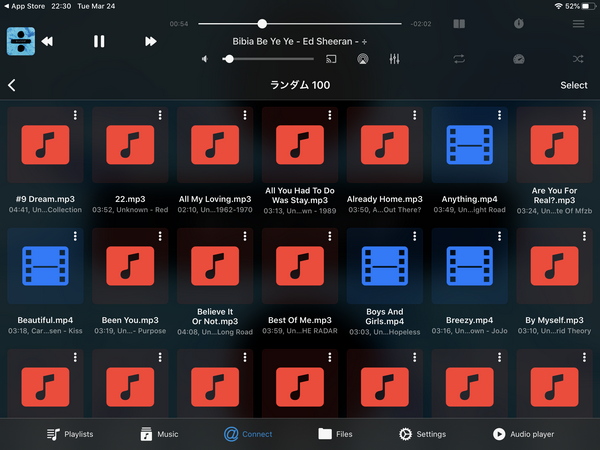Open the Chromecast casting icon
The image size is (600, 450).
(x=331, y=59)
